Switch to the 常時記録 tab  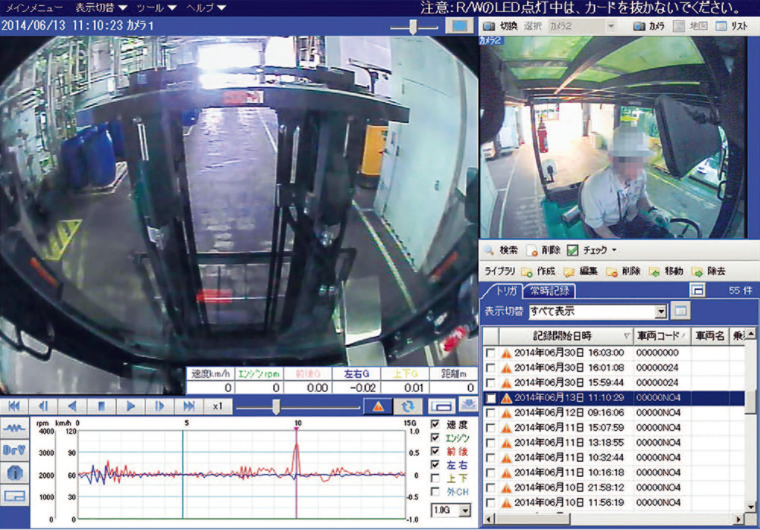[551, 290]
